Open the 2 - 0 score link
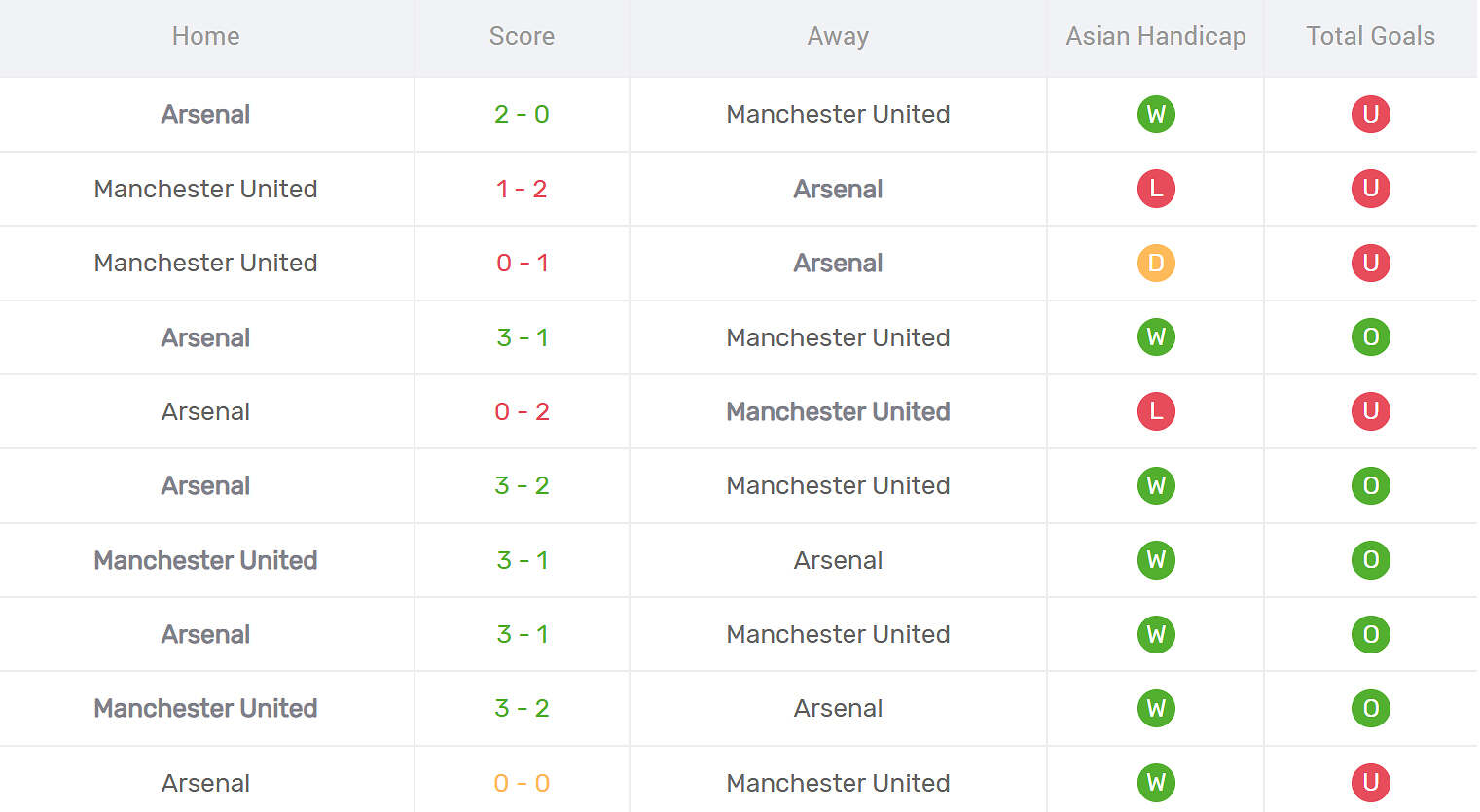This screenshot has width=1480, height=812. click(x=522, y=115)
